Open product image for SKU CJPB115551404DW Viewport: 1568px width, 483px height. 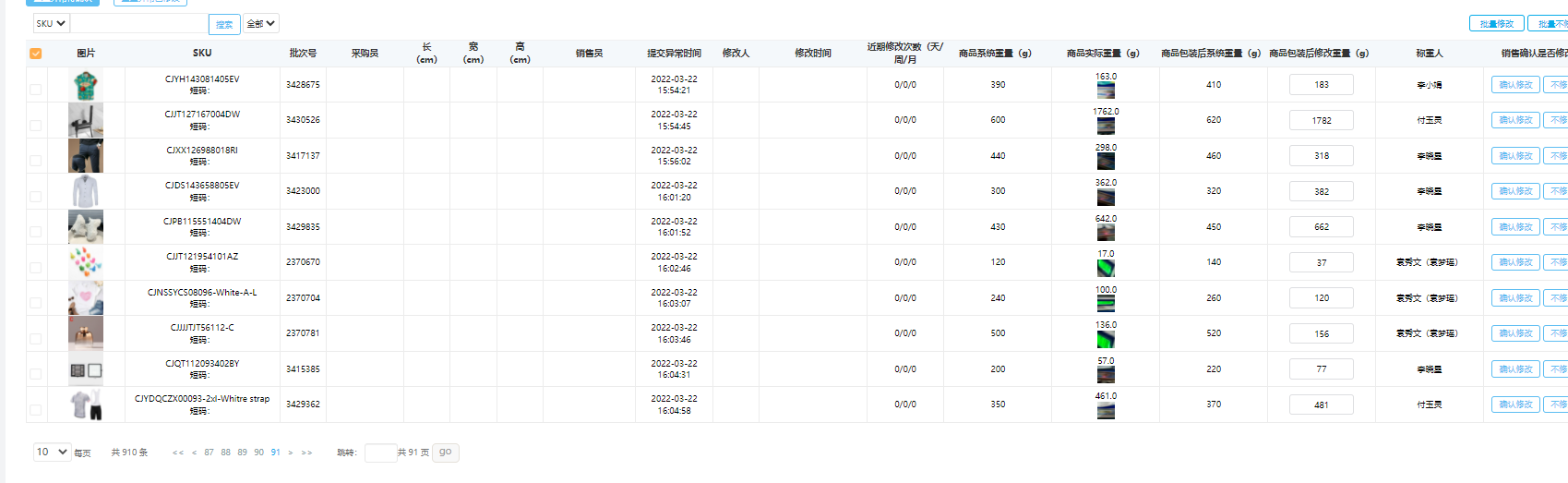[x=86, y=227]
